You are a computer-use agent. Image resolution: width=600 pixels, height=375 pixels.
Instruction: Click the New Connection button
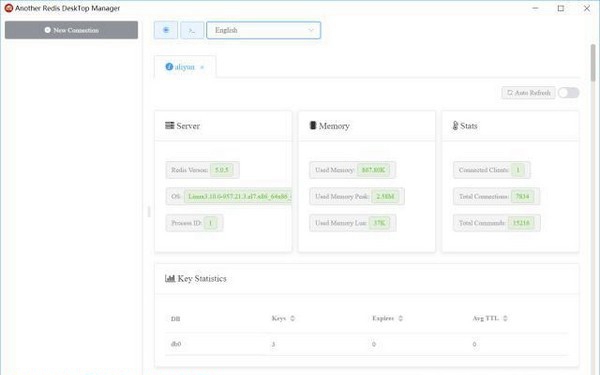pos(72,30)
